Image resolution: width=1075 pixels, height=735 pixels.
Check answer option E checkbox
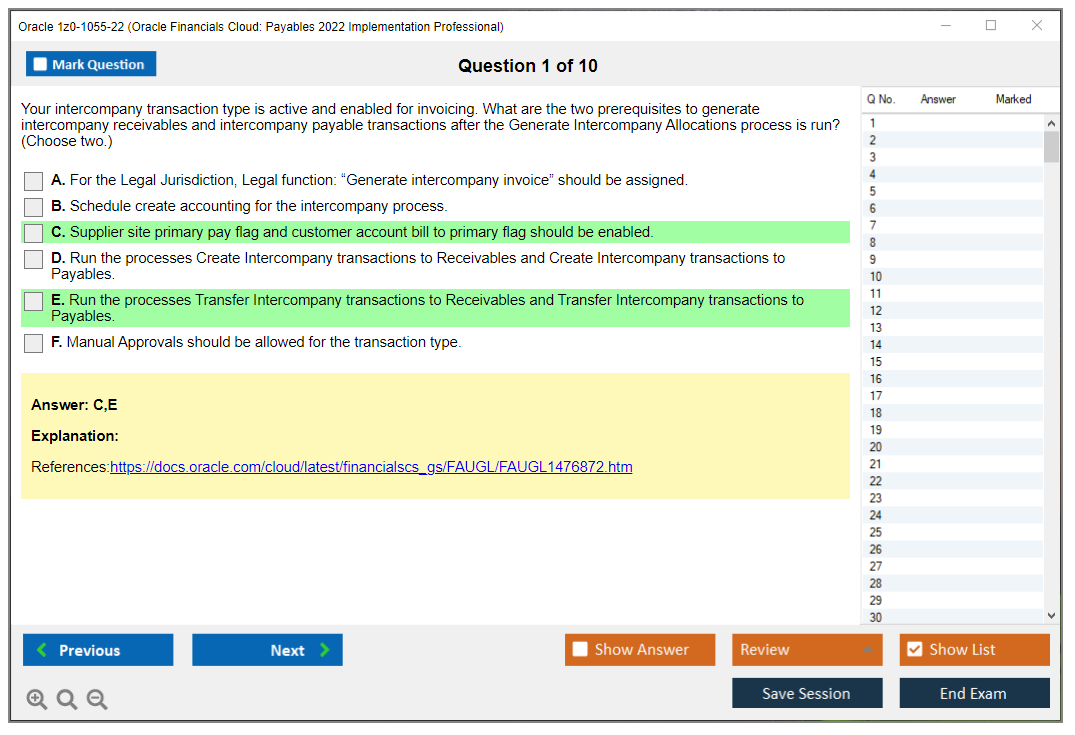tap(34, 301)
